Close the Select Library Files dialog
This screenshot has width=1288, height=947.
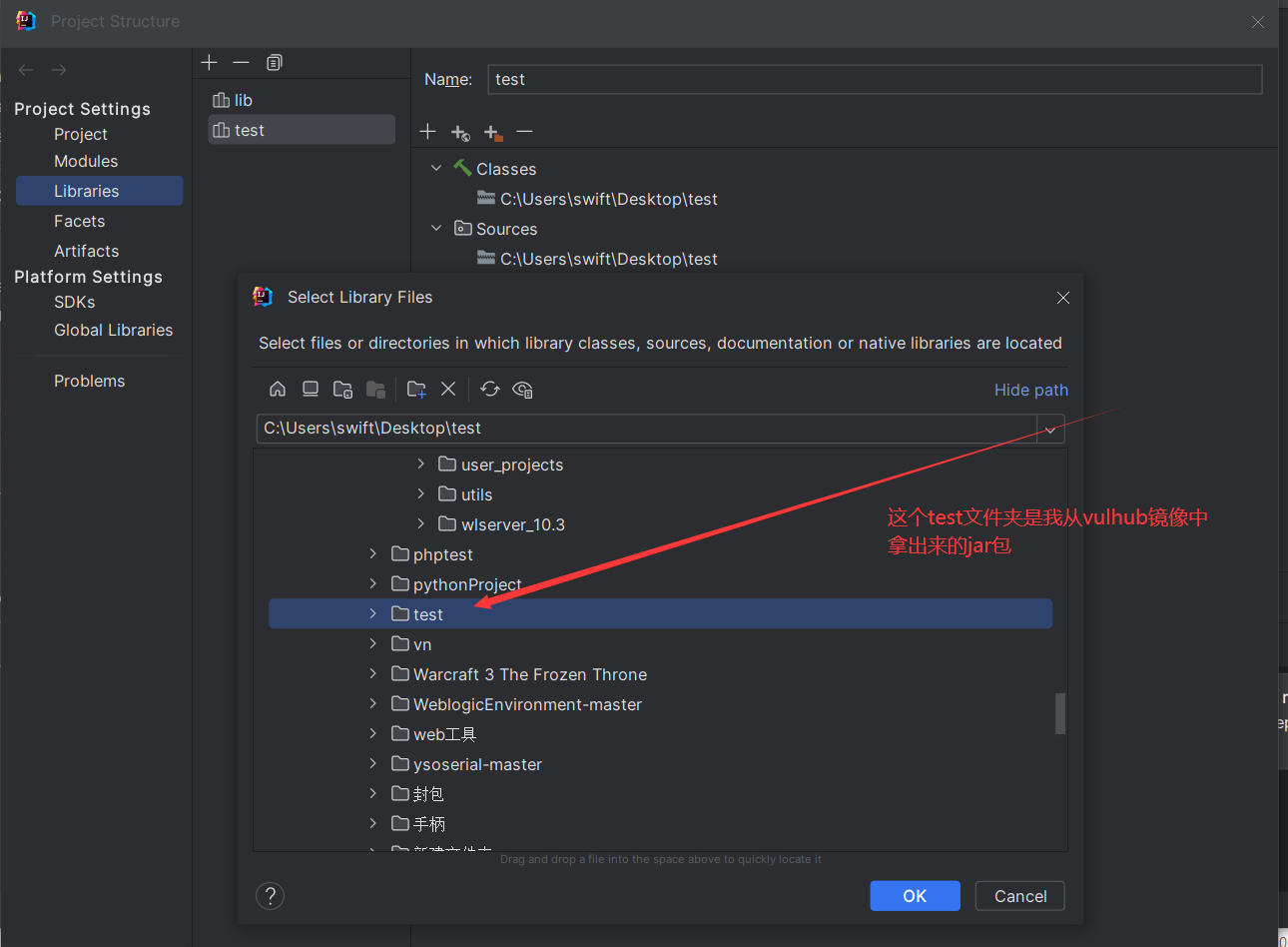(x=1063, y=298)
